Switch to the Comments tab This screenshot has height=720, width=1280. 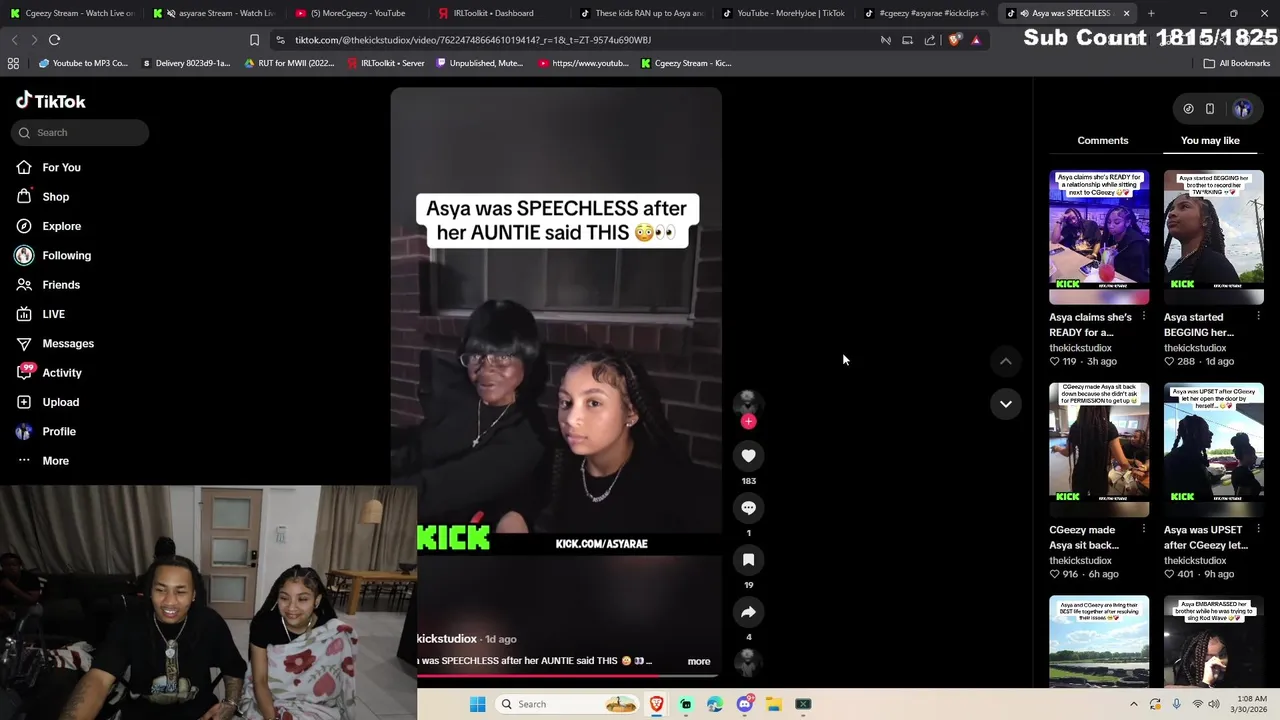[x=1102, y=140]
